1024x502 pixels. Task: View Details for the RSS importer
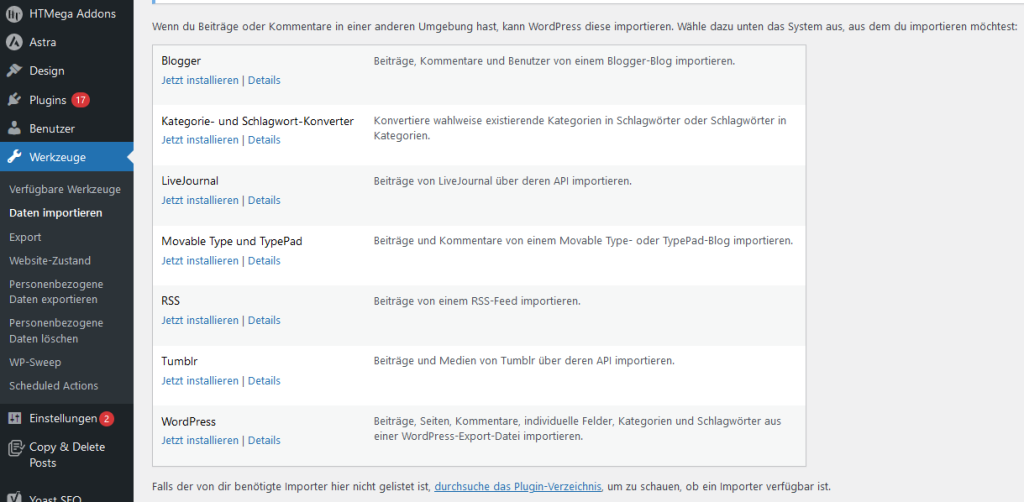[x=264, y=320]
